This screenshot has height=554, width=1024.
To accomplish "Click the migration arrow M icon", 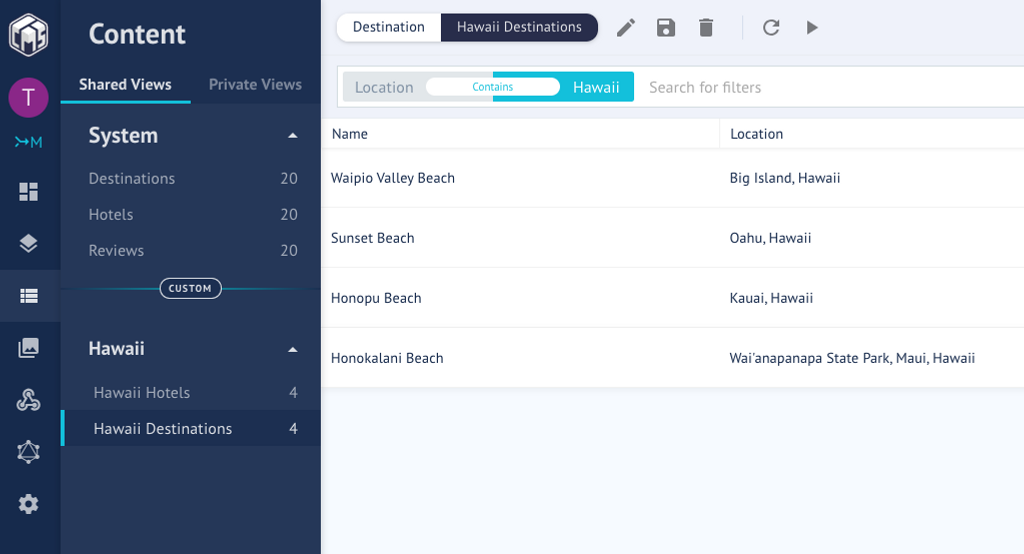I will [28, 142].
